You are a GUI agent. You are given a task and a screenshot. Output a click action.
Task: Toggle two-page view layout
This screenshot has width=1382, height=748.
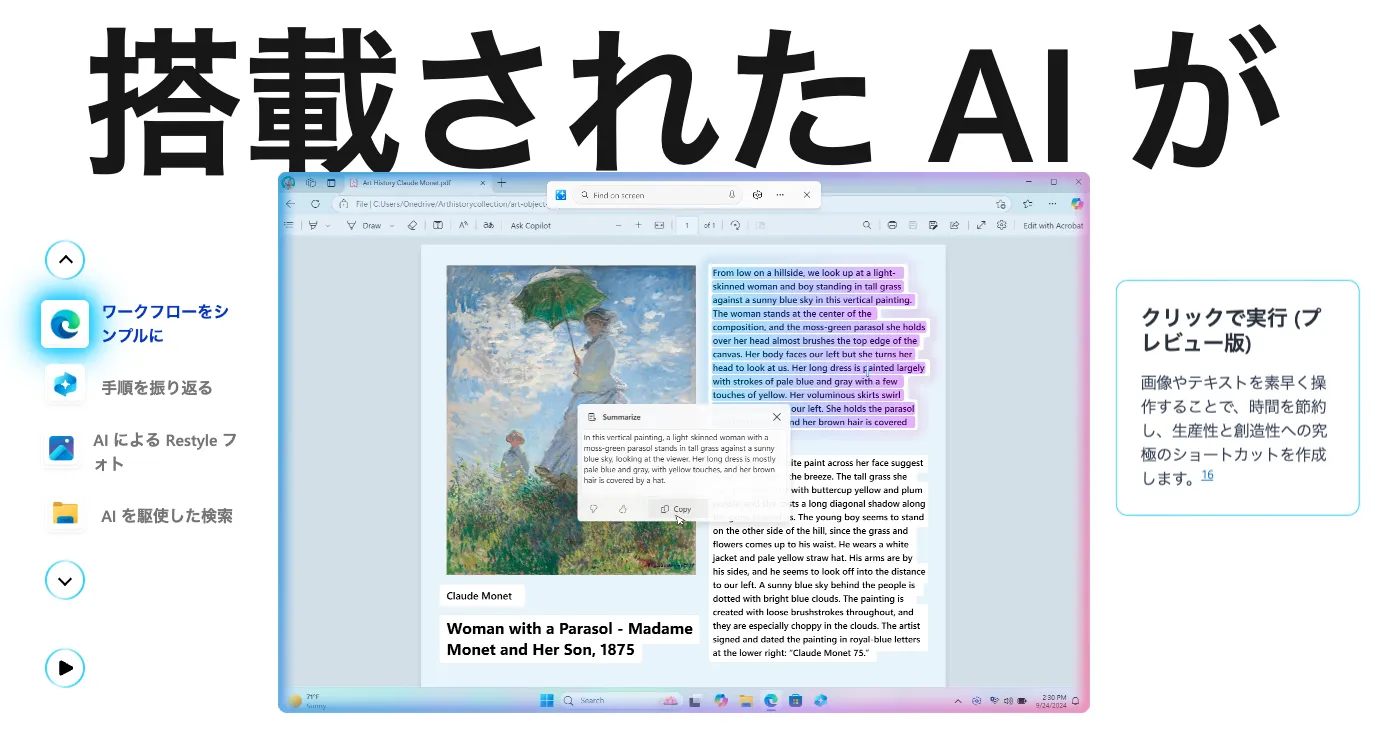[440, 225]
